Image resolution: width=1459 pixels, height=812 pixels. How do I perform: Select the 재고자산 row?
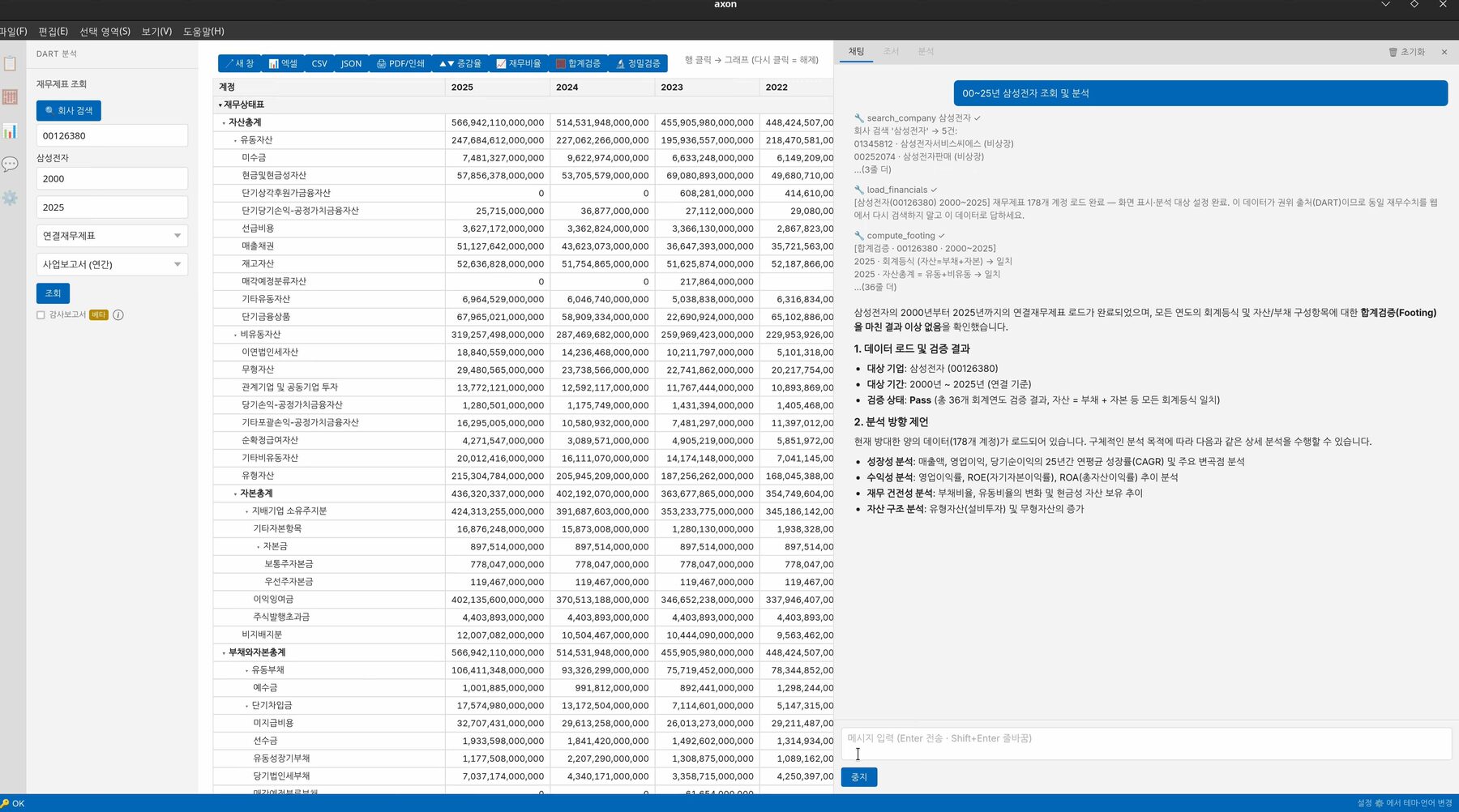(523, 264)
